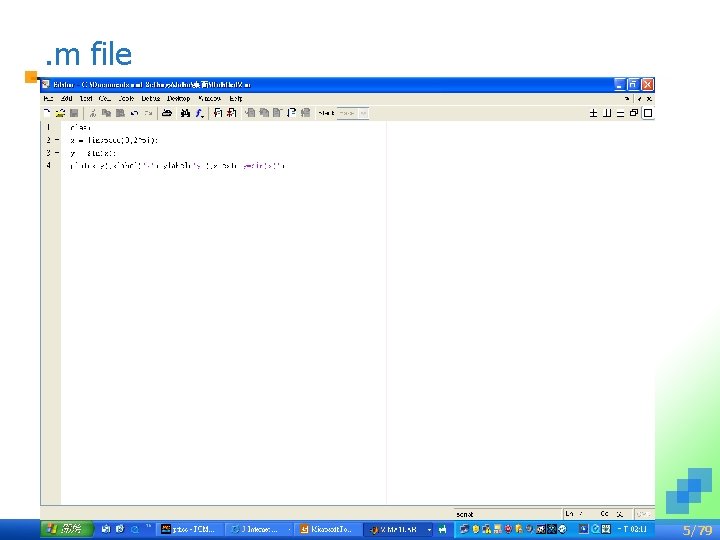Open the Cell menu
Image resolution: width=720 pixels, height=540 pixels.
(105, 99)
